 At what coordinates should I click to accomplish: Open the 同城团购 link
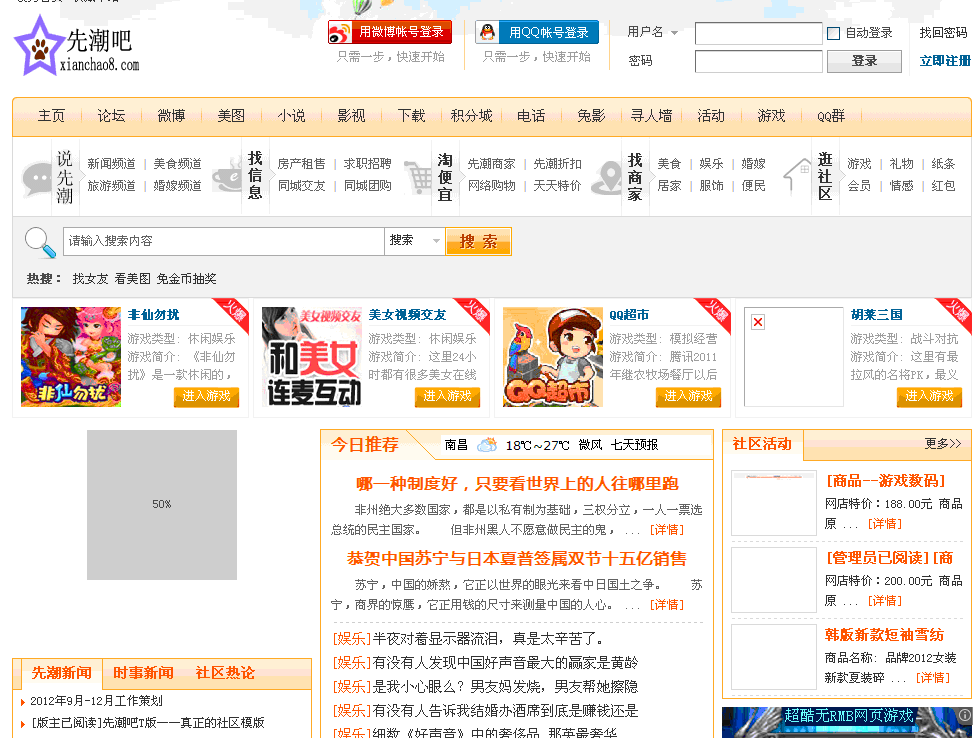click(367, 186)
